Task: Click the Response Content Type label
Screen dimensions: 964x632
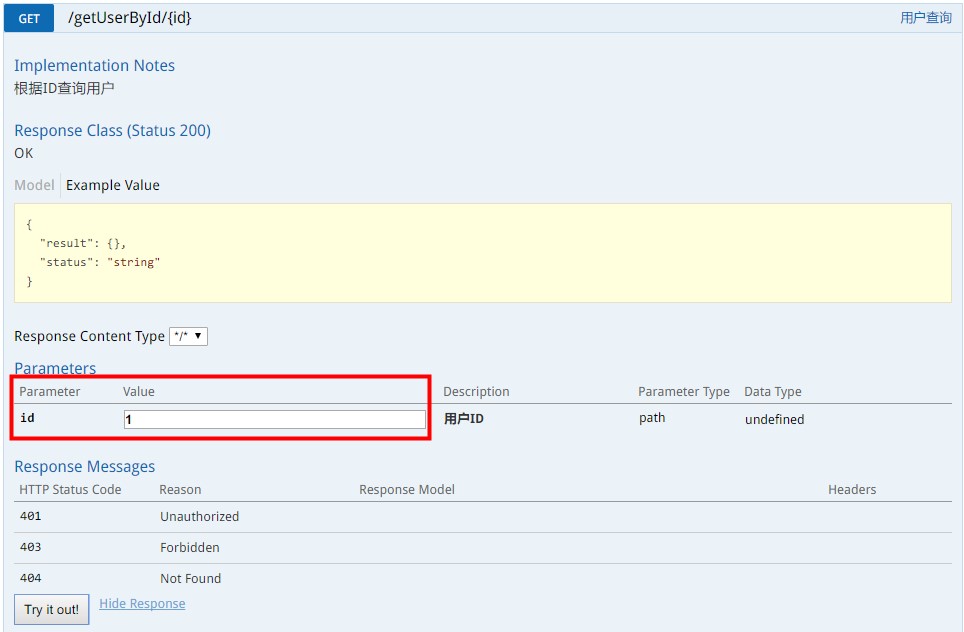Action: pos(90,336)
